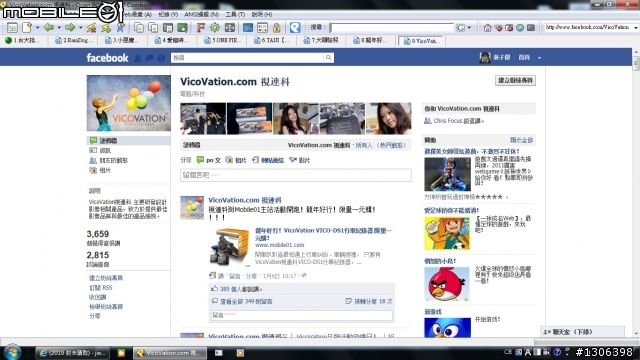Click the 首頁 home link in header
The image size is (640, 360).
tap(524, 58)
